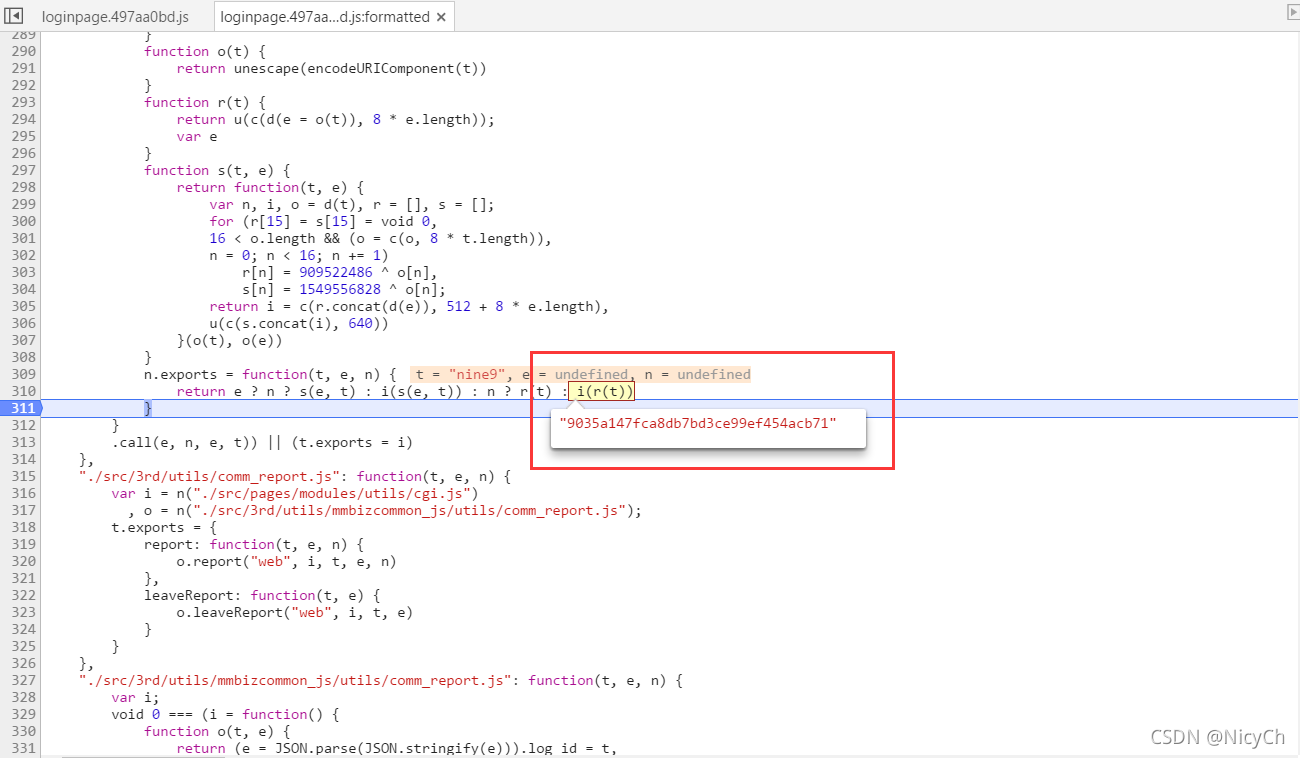Image resolution: width=1300 pixels, height=758 pixels.
Task: Add breakpoint at line number 306
Action: 23,323
